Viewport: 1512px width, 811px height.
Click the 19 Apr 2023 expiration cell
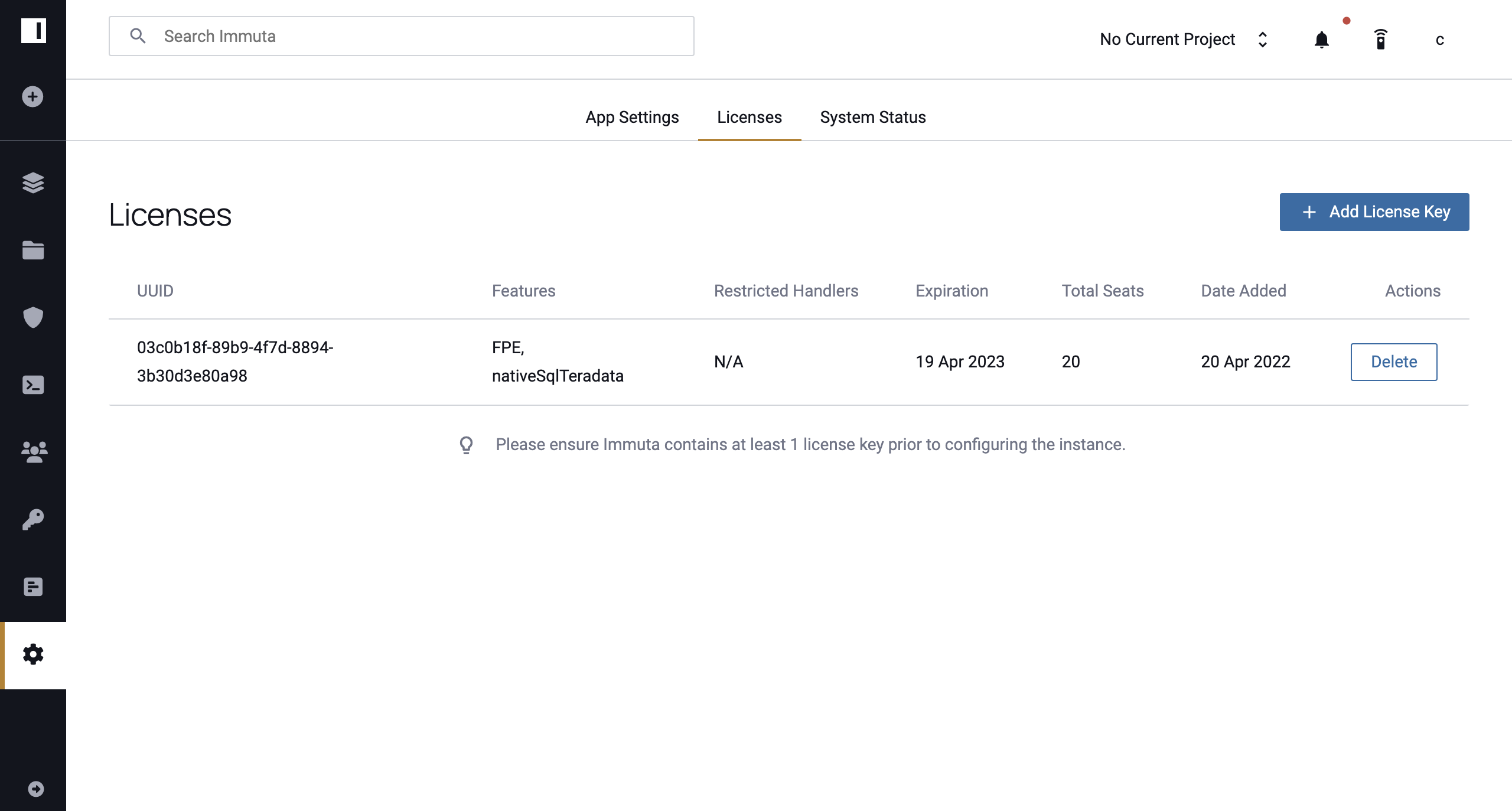[x=960, y=361]
